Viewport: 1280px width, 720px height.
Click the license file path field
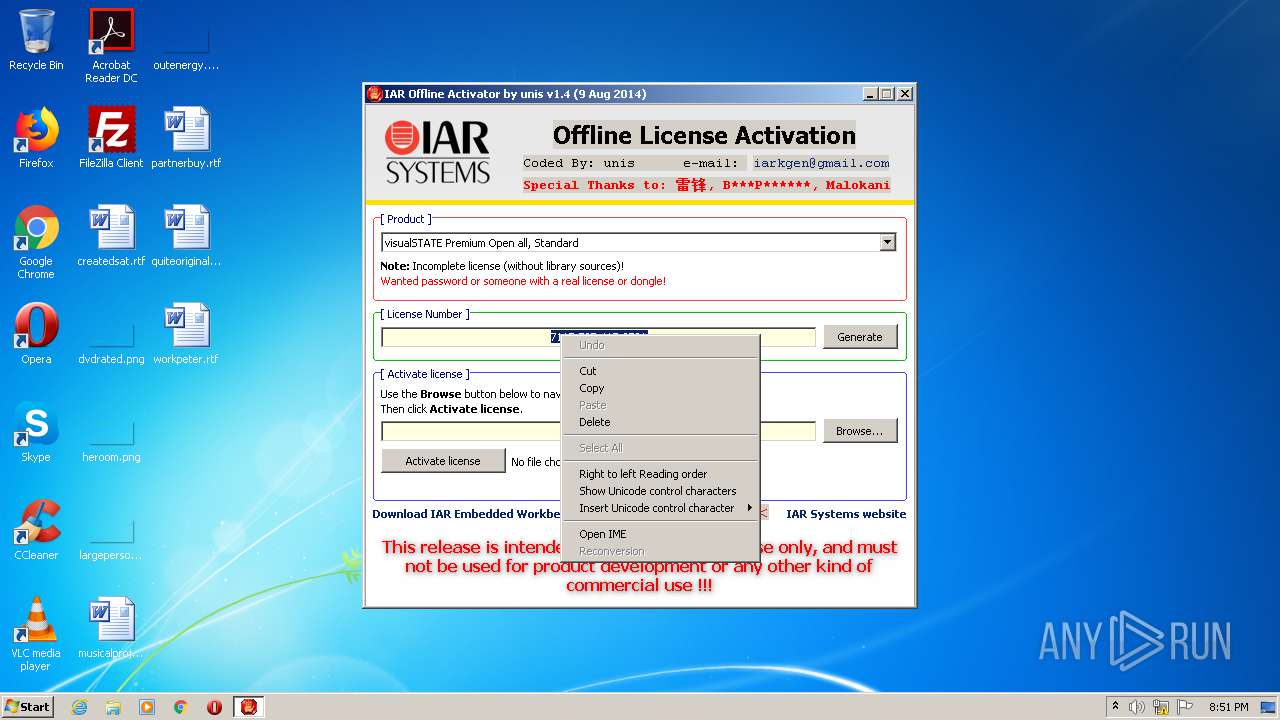point(598,431)
